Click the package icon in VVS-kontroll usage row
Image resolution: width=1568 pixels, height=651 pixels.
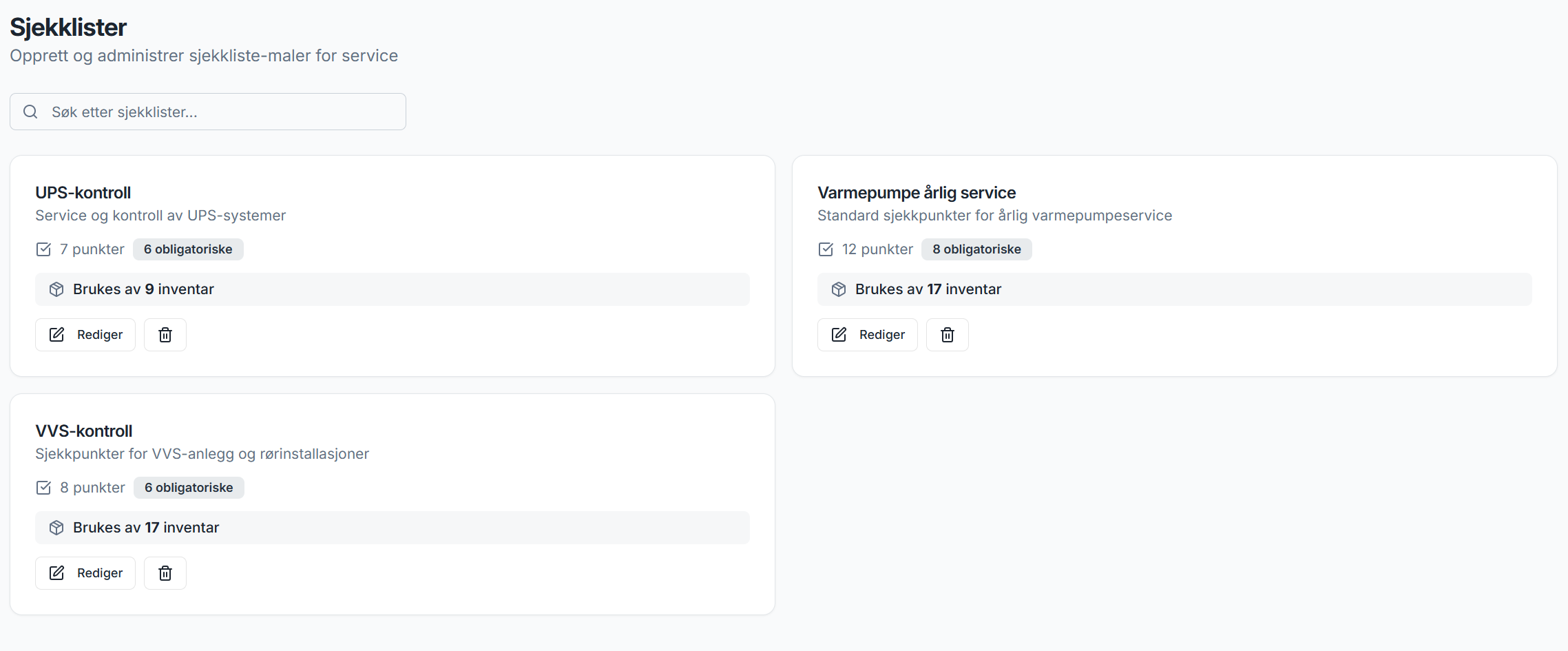click(56, 528)
